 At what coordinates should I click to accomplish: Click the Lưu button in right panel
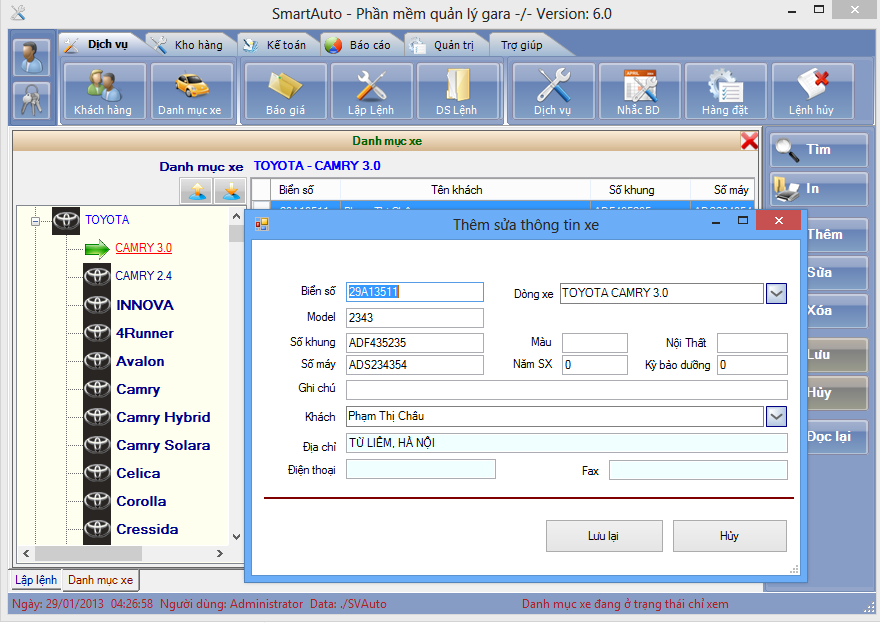[x=837, y=355]
